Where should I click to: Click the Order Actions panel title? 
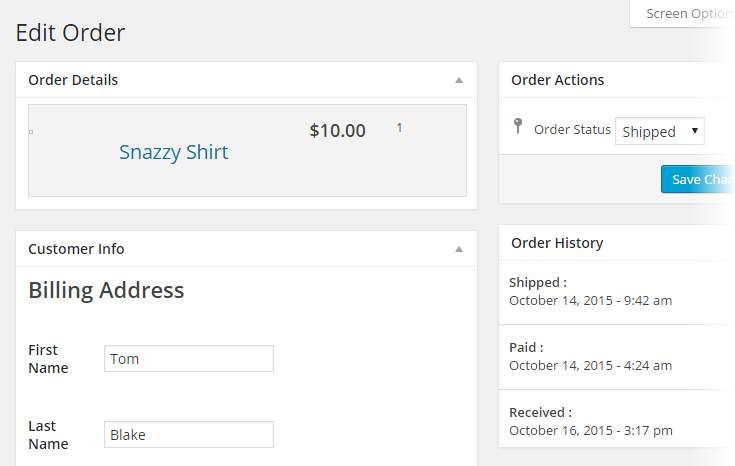(557, 80)
